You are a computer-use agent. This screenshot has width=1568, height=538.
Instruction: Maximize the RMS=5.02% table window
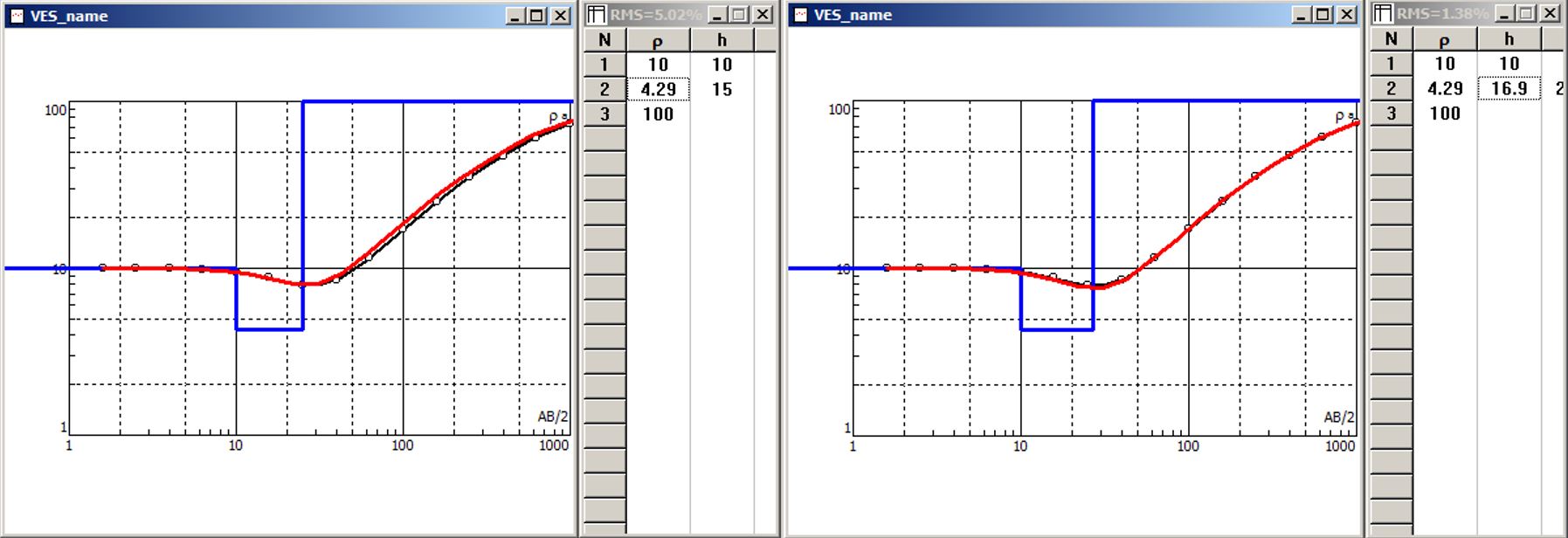point(739,15)
